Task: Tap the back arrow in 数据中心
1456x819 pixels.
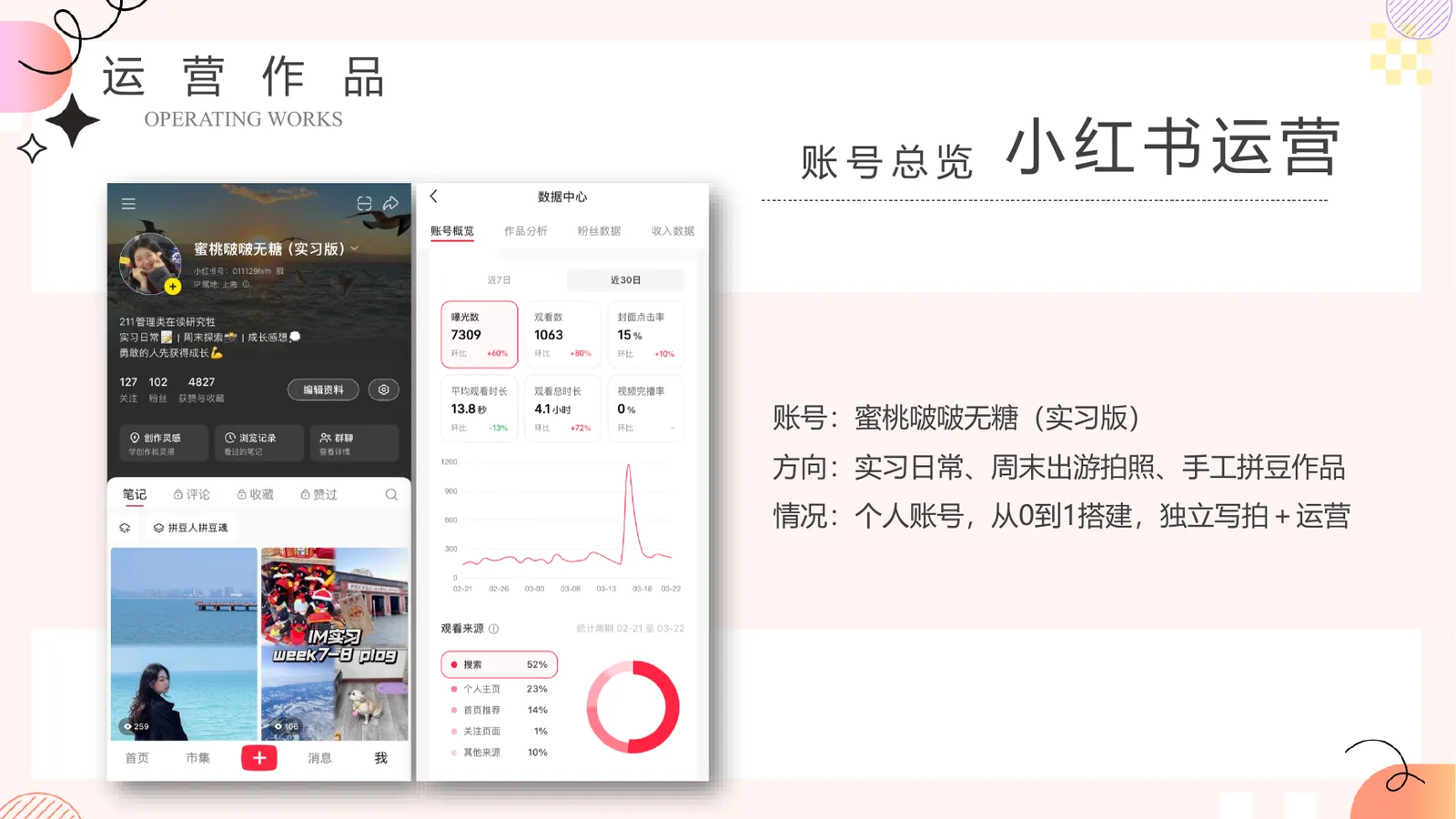Action: (434, 196)
